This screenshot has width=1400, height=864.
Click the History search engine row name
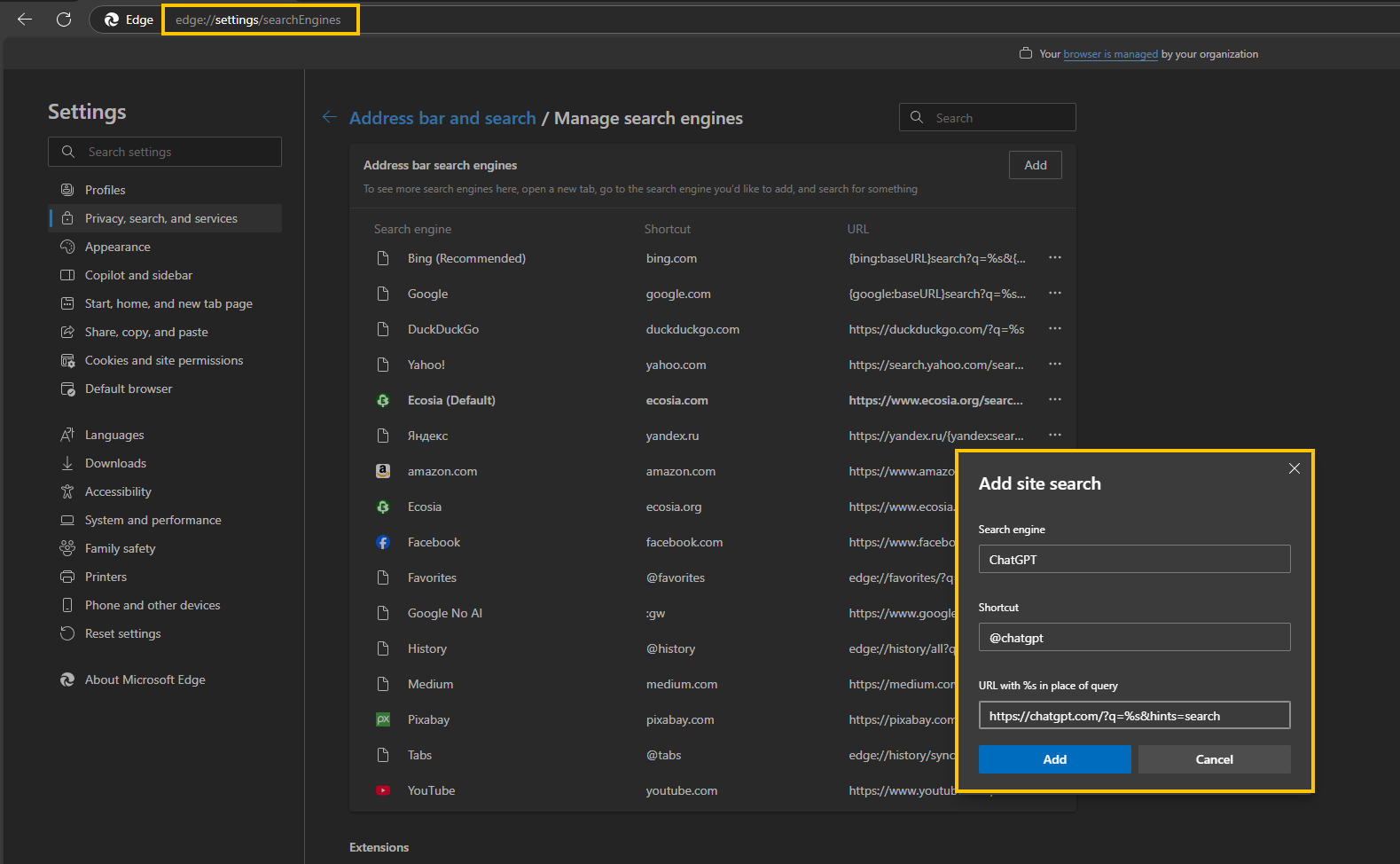[427, 648]
